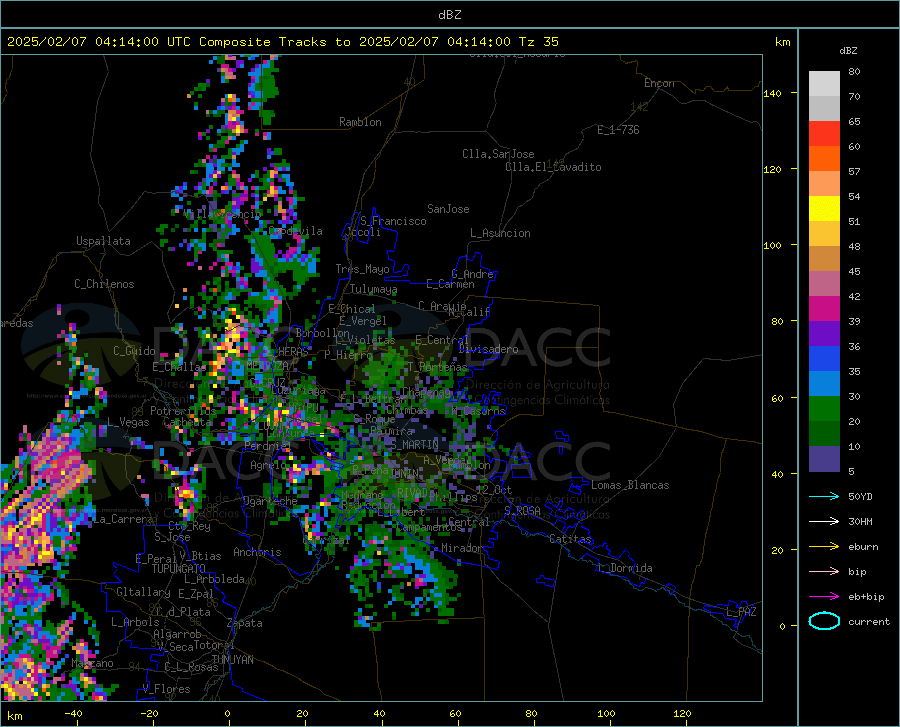Click the 'Tz 35' threshold text
Viewport: 900px width, 727px height.
coord(538,42)
